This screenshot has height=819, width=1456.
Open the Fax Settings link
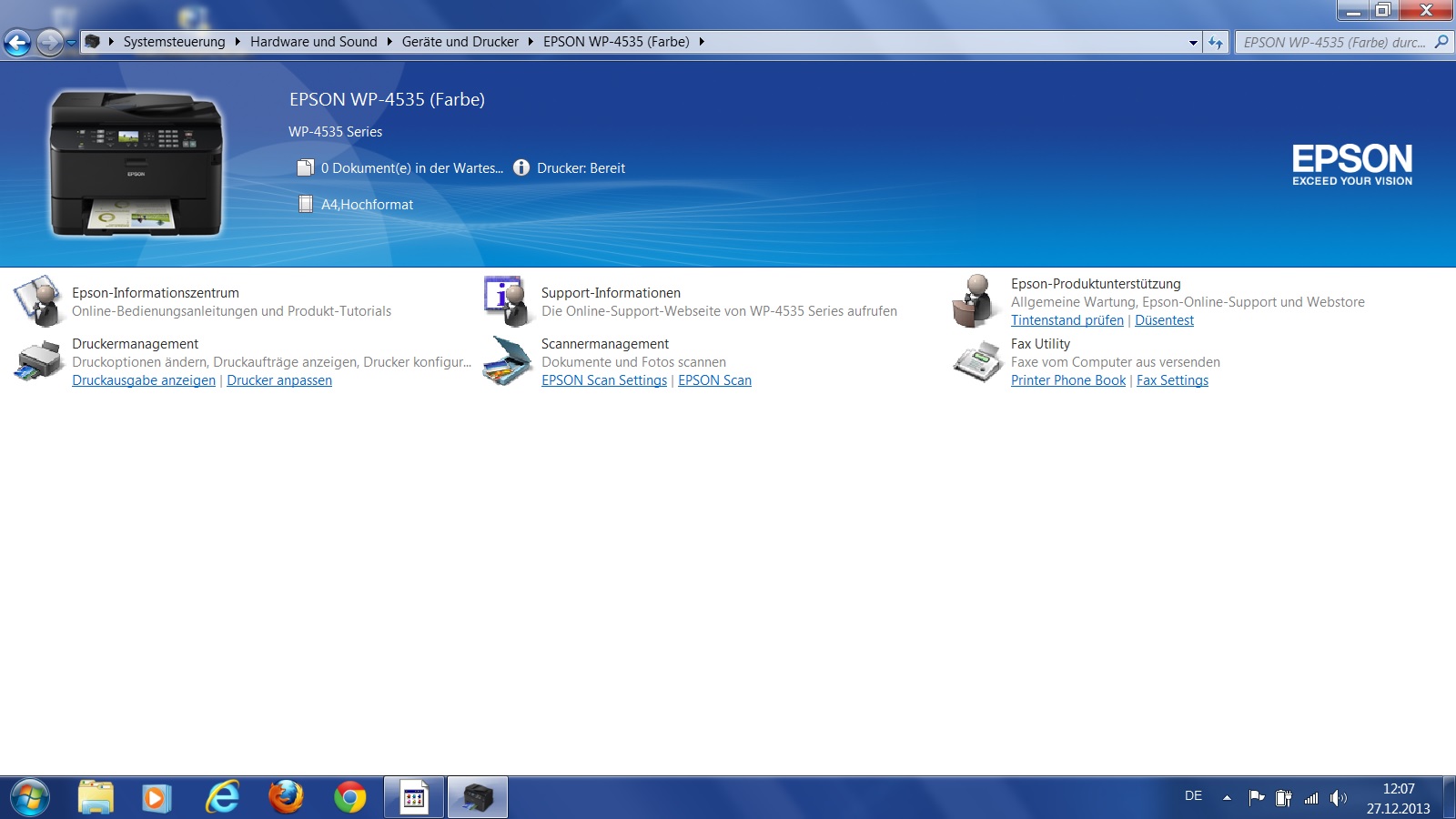(1172, 380)
